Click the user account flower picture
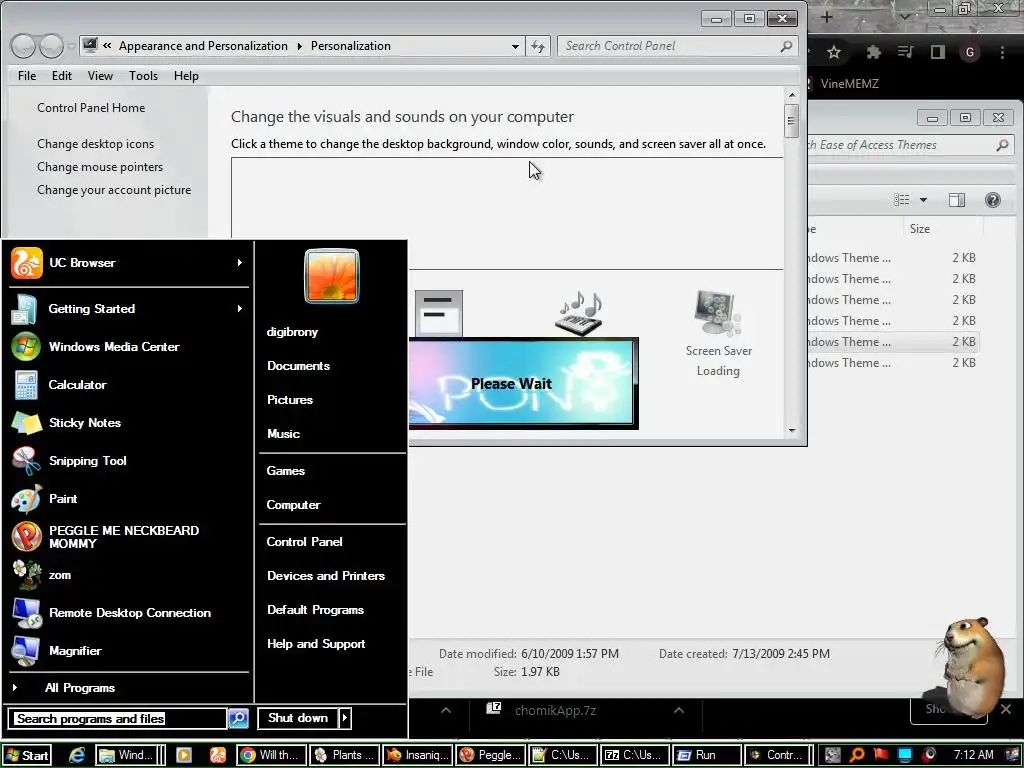 click(332, 276)
